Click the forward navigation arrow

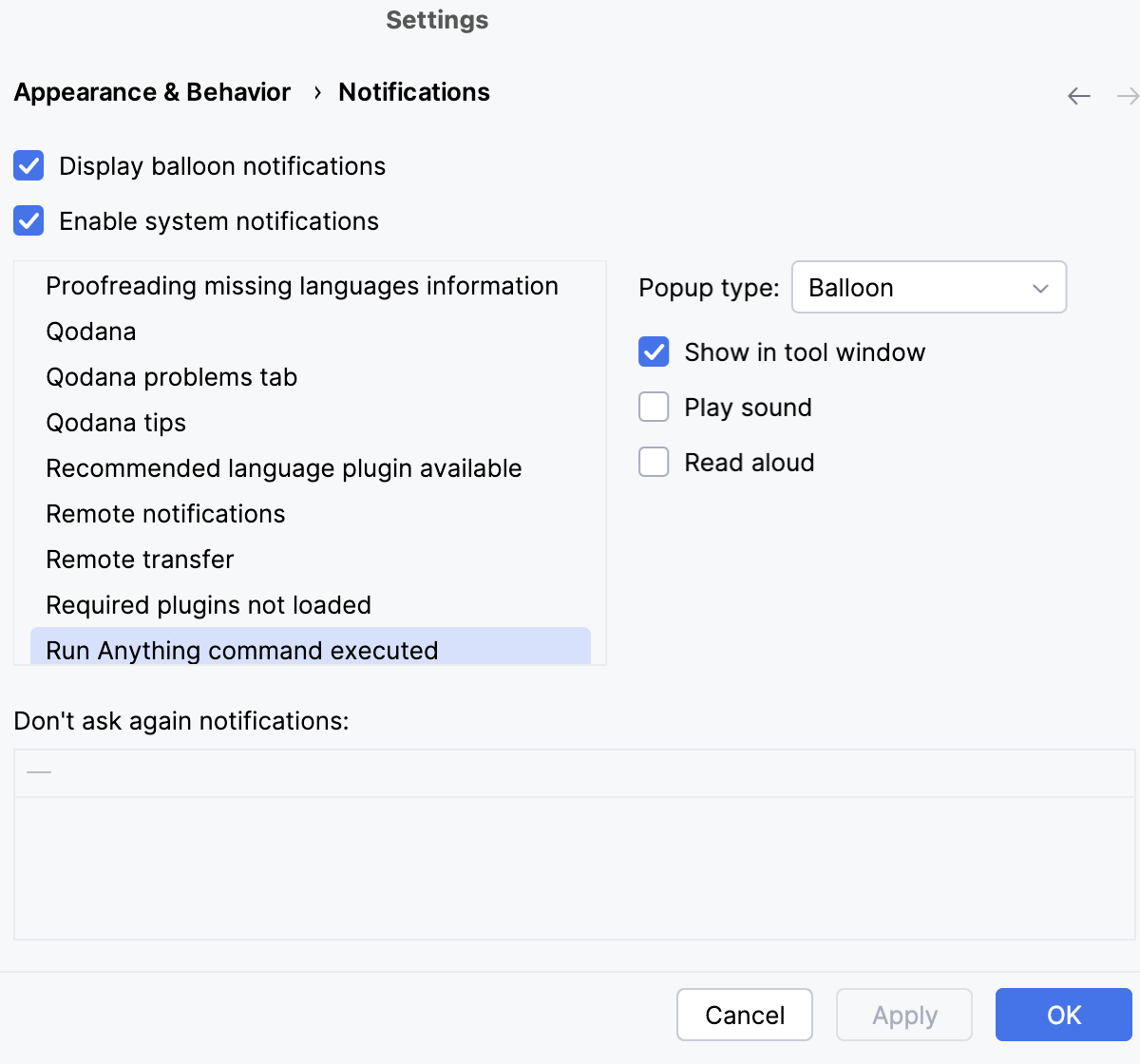click(x=1127, y=95)
